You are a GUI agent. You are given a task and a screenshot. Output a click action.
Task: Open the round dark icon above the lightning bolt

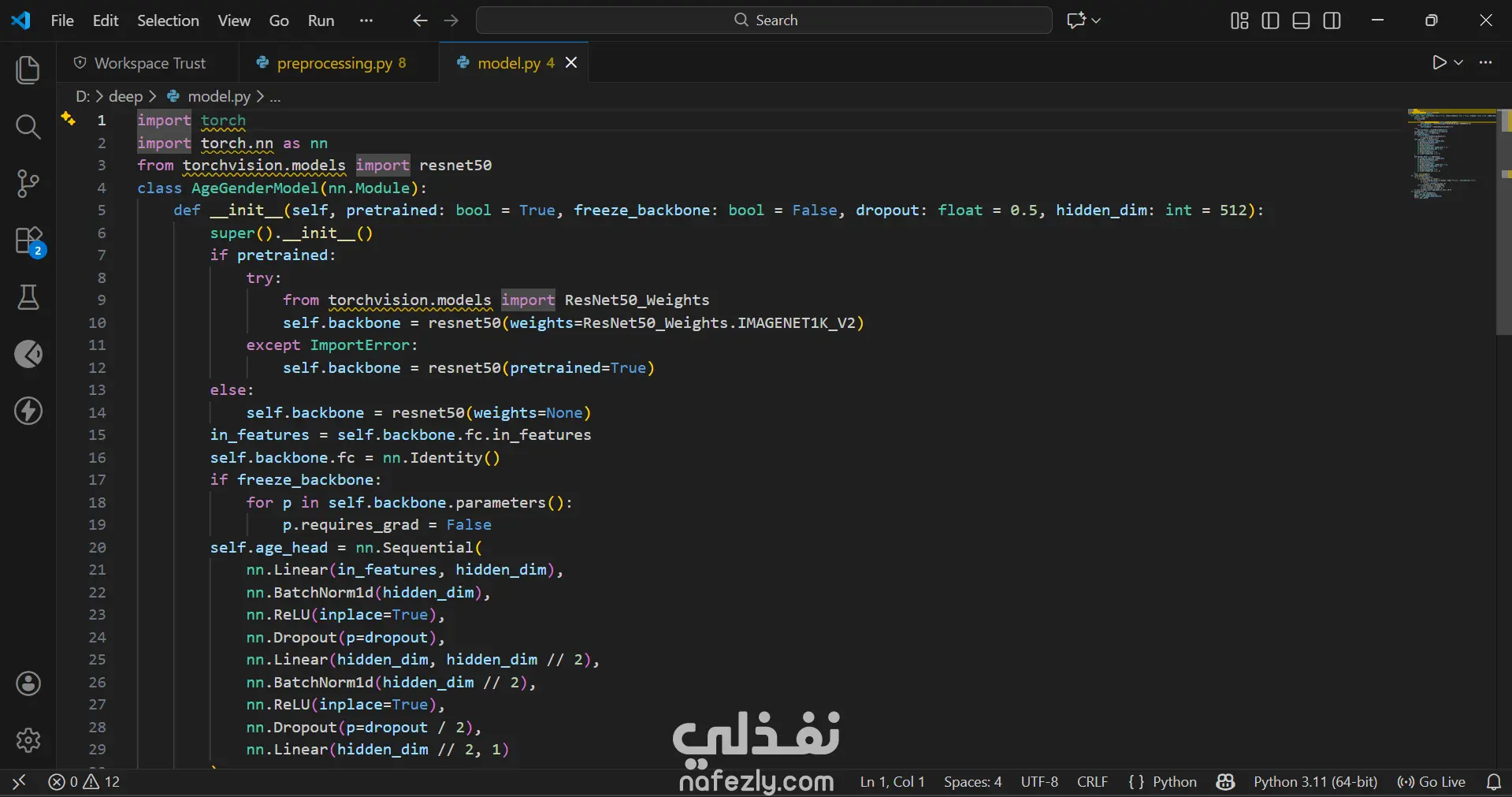tap(28, 354)
